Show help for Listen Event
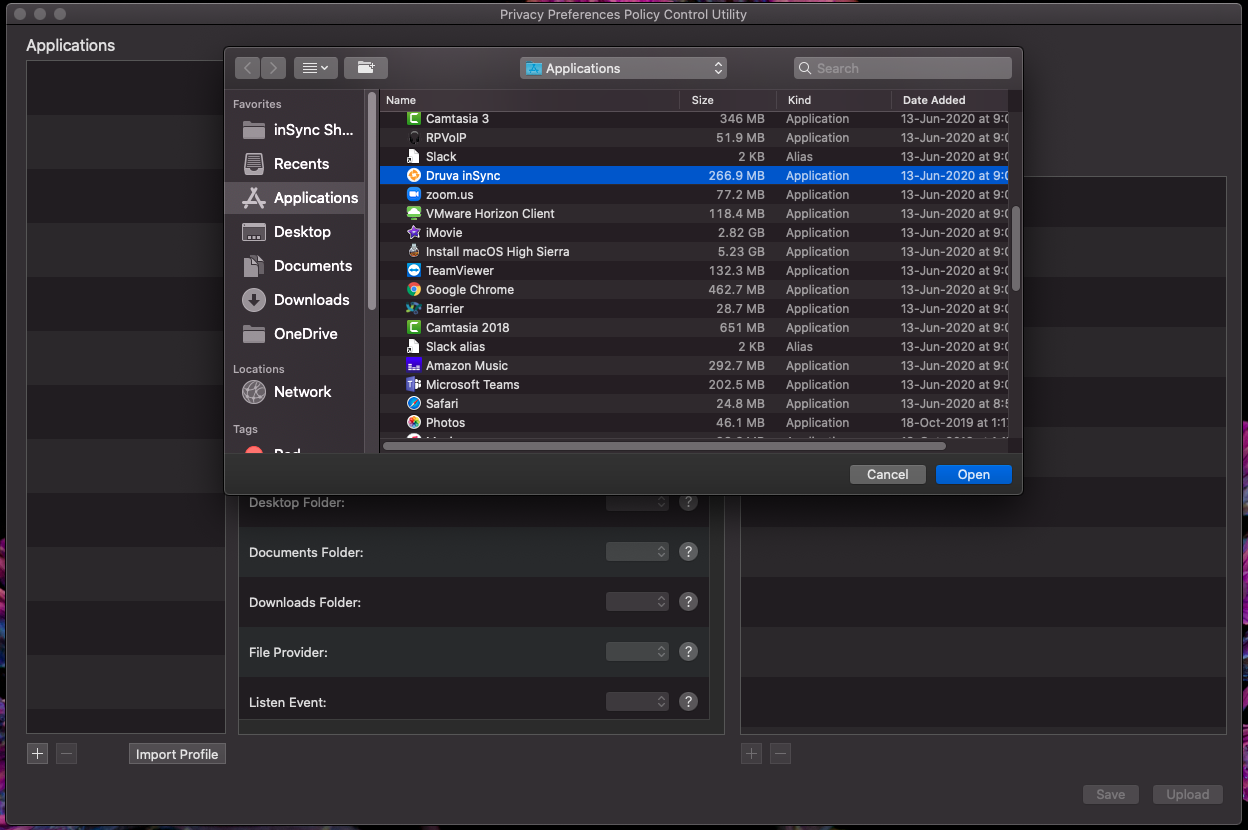 click(688, 702)
